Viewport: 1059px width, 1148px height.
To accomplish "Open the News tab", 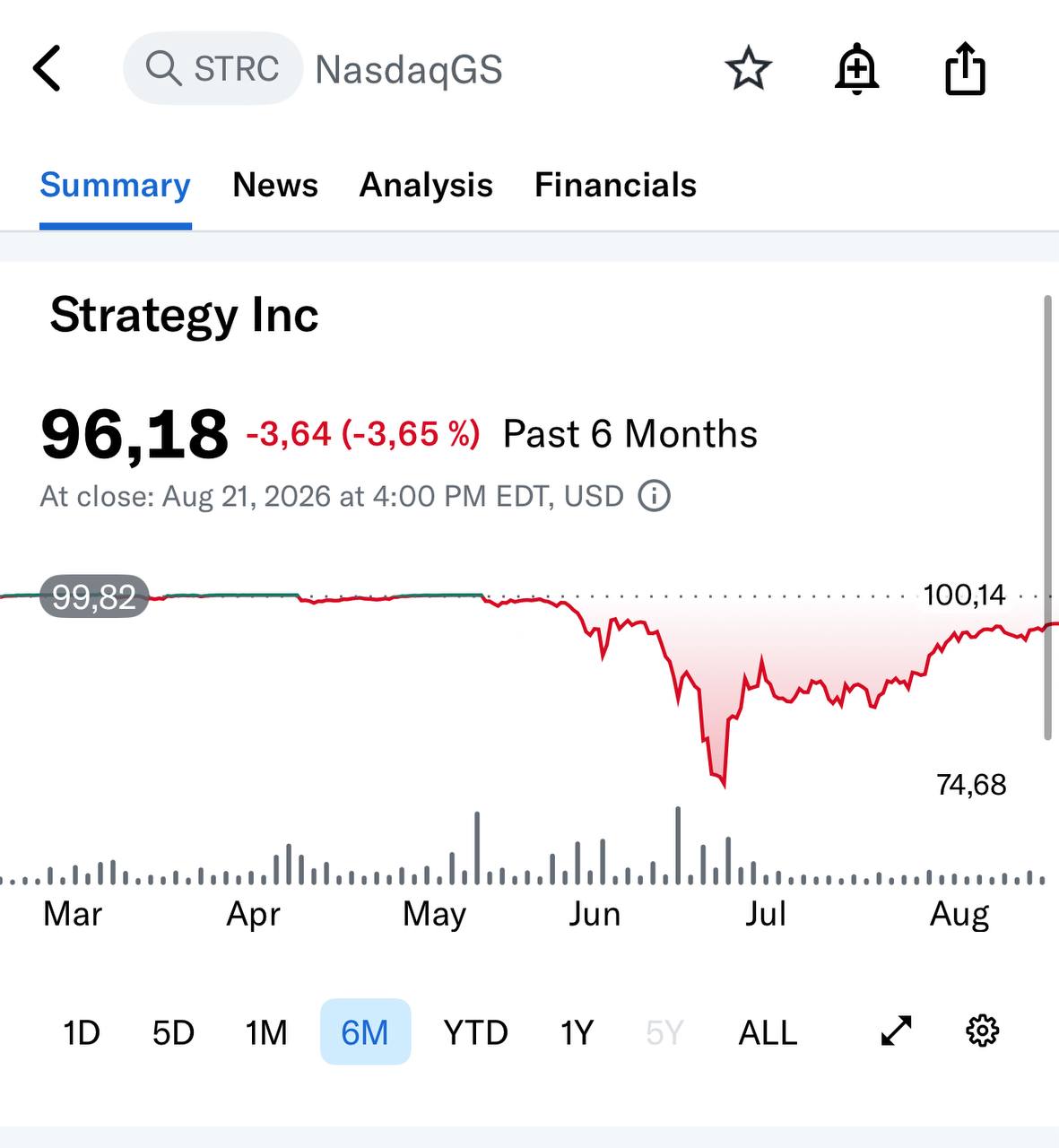I will click(275, 185).
